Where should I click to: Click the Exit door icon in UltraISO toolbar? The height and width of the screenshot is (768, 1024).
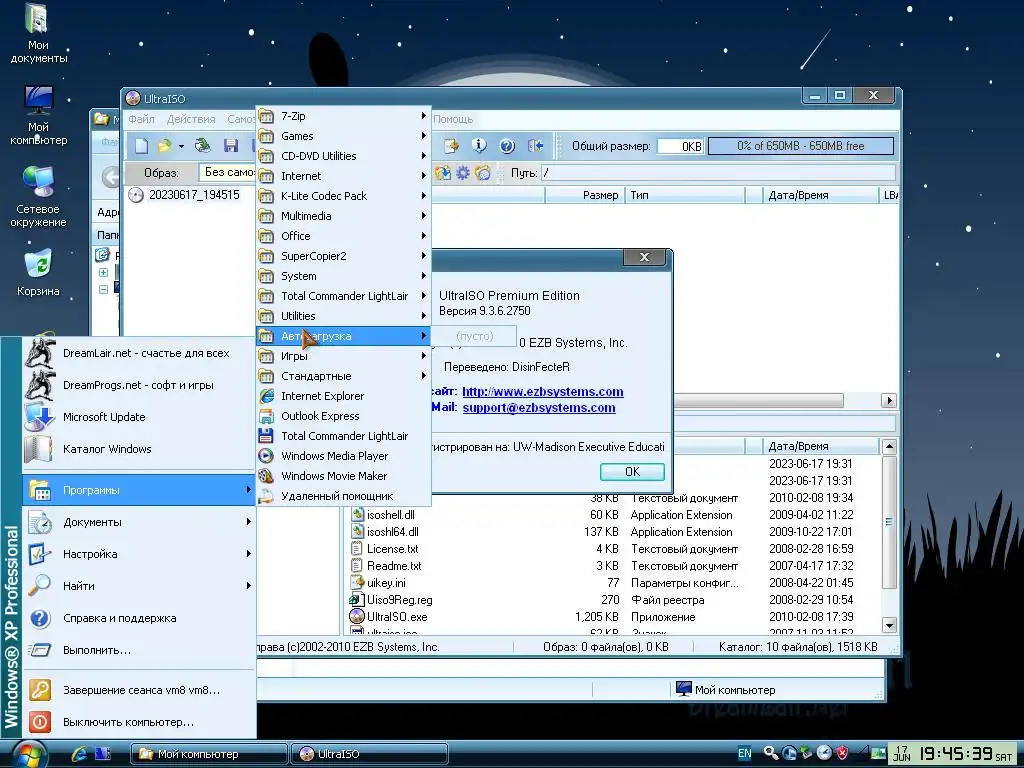click(x=536, y=146)
